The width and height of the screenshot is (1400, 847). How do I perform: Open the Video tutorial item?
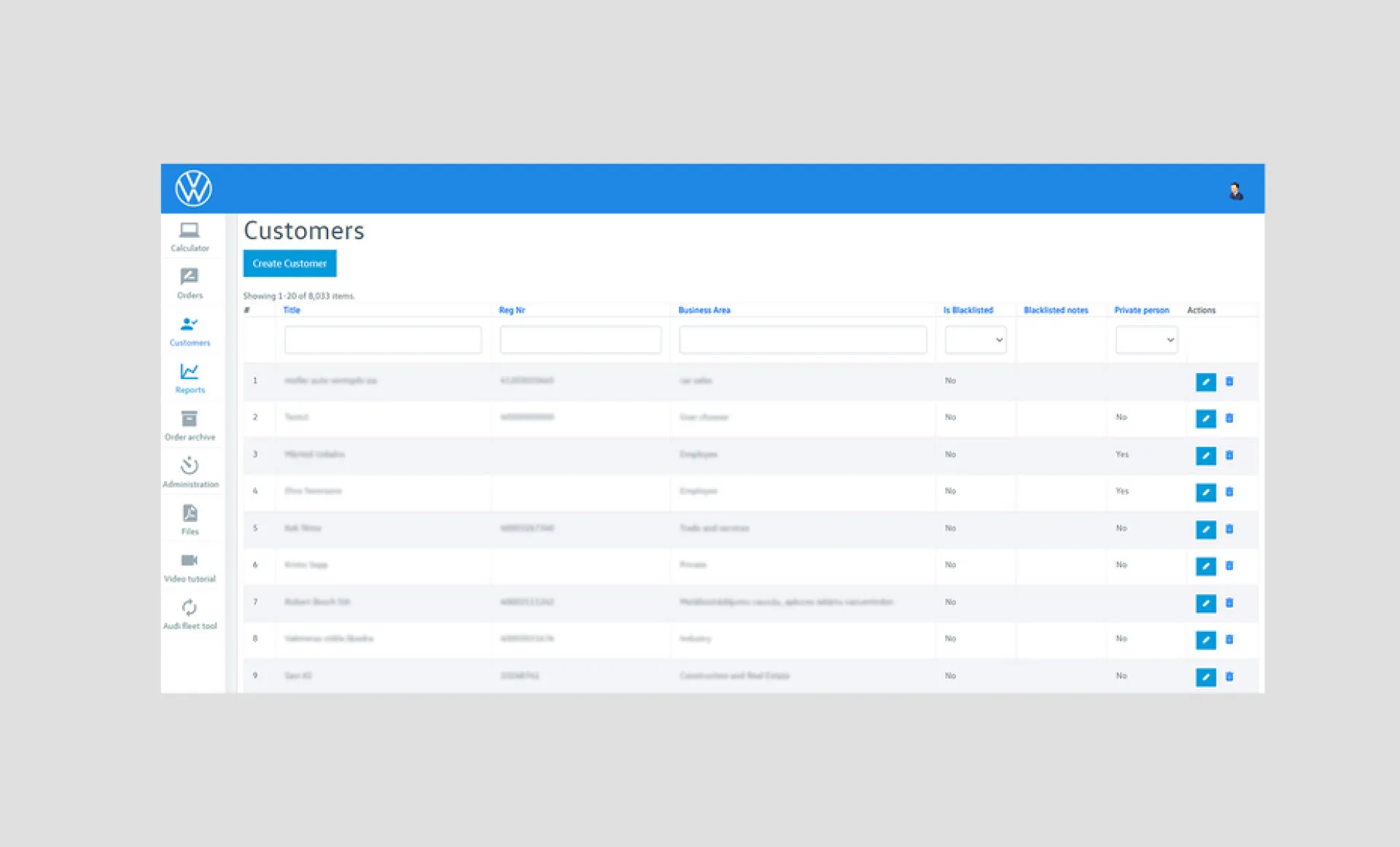[x=190, y=568]
